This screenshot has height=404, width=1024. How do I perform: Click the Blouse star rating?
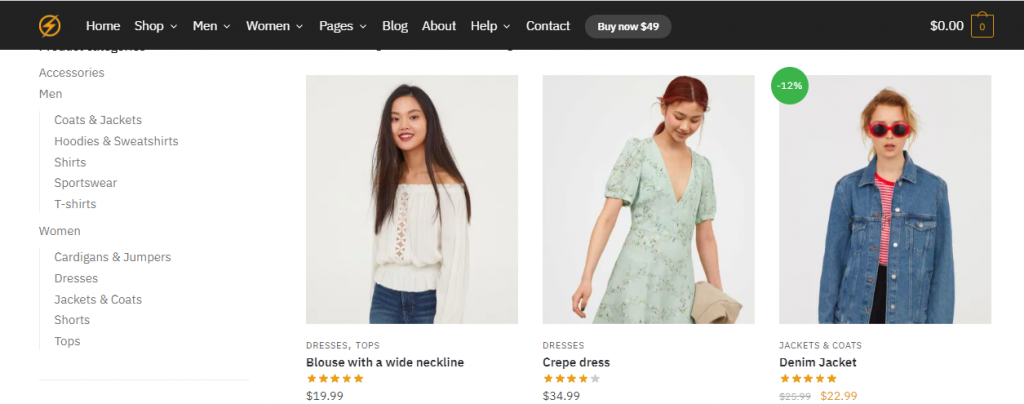click(335, 379)
